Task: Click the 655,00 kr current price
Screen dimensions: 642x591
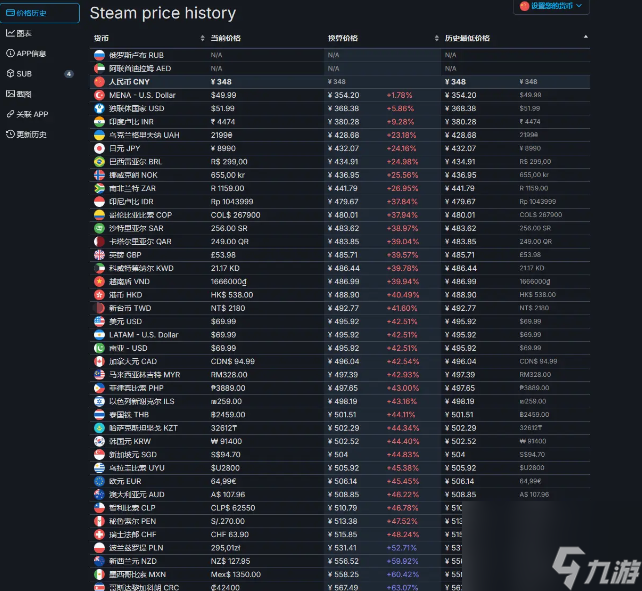Action: coord(228,175)
